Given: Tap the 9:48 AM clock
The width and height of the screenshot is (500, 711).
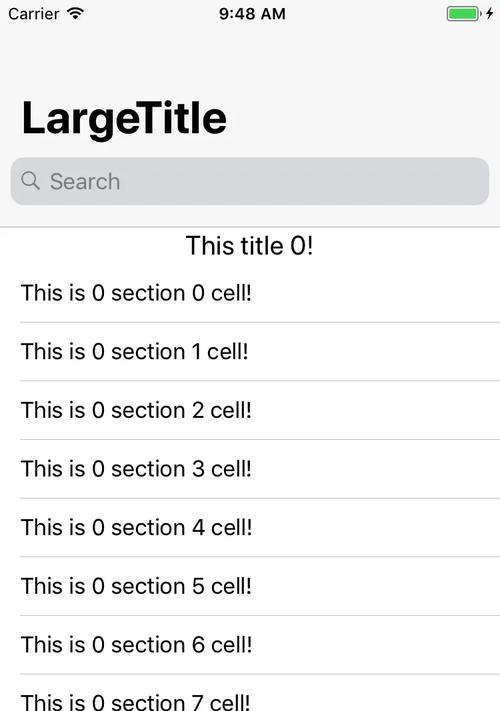Looking at the screenshot, I should (252, 14).
